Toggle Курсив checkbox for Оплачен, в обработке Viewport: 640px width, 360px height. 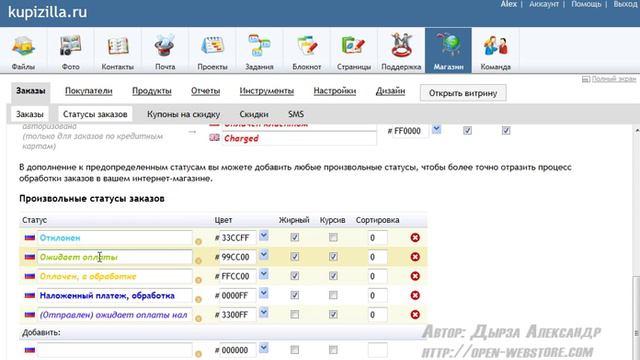[333, 276]
